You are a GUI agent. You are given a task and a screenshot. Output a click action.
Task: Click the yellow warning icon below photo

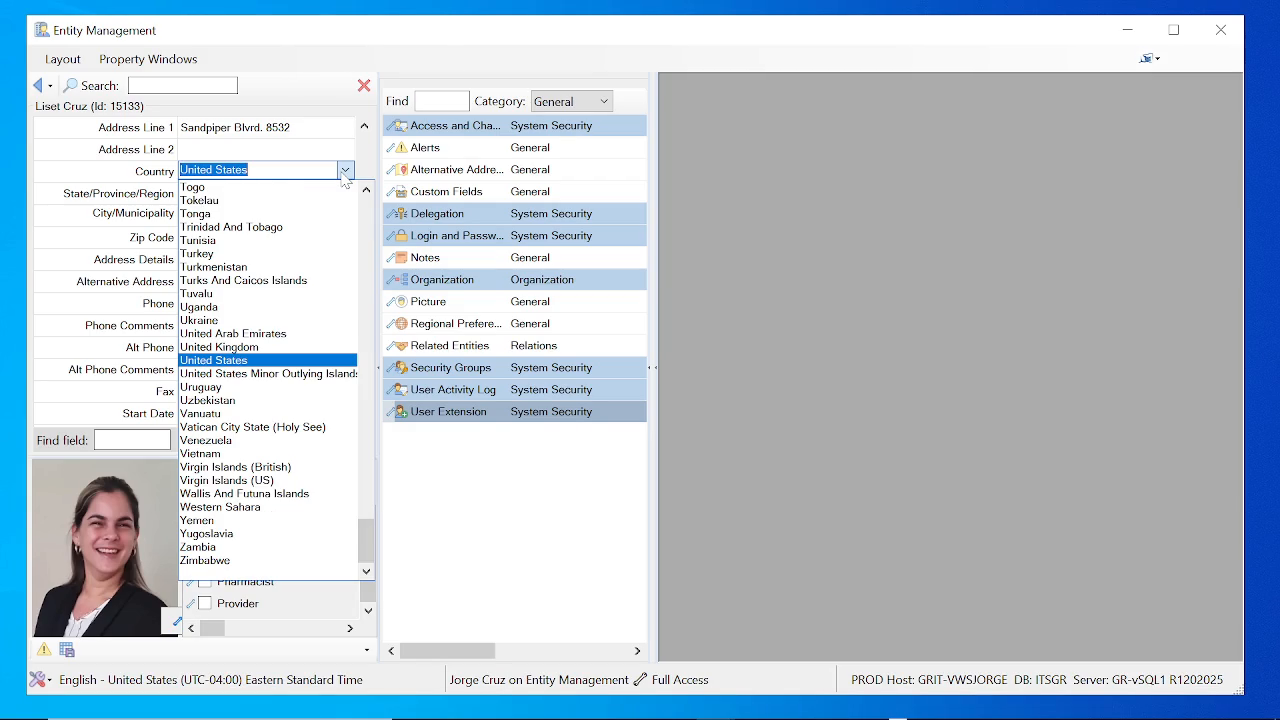click(44, 650)
